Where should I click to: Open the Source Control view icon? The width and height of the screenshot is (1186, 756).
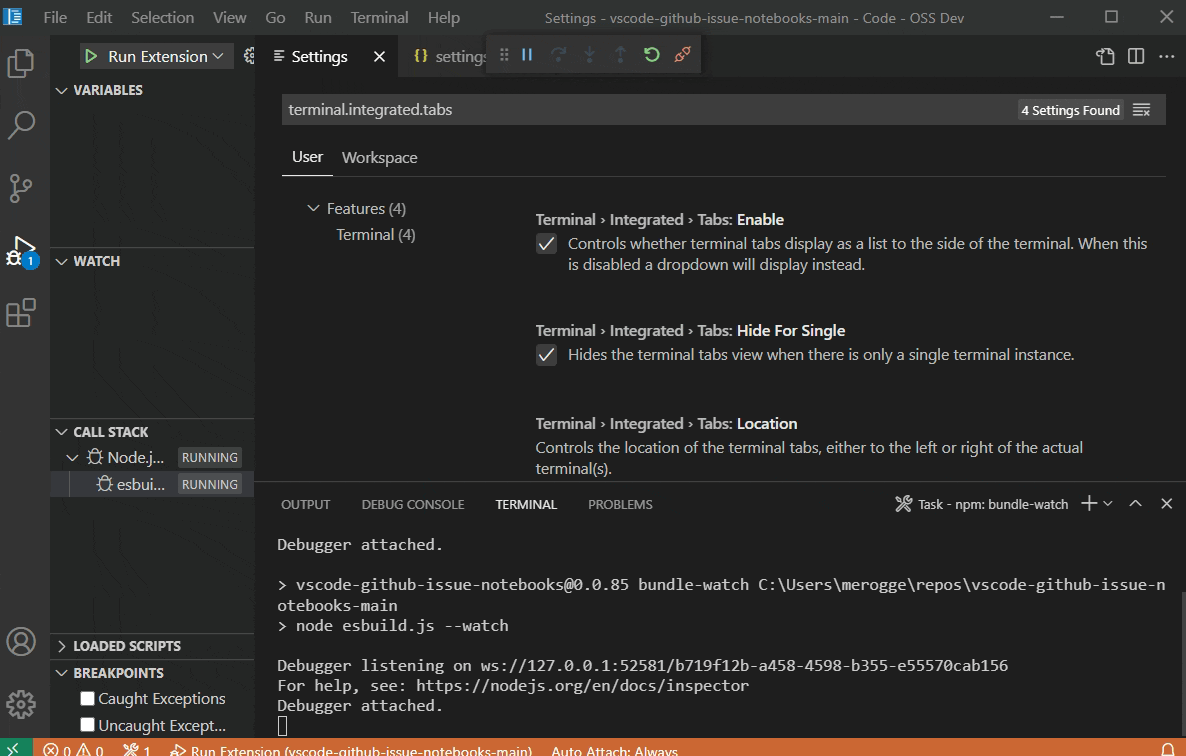point(23,188)
